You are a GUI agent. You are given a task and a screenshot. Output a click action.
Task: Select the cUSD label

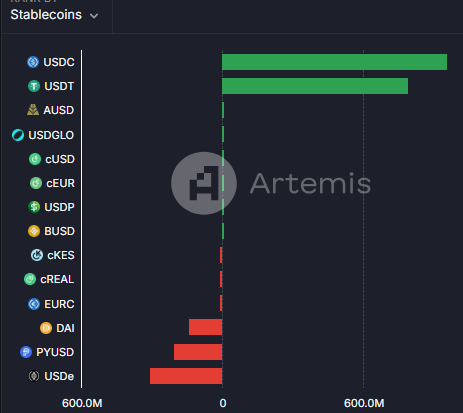click(x=60, y=159)
